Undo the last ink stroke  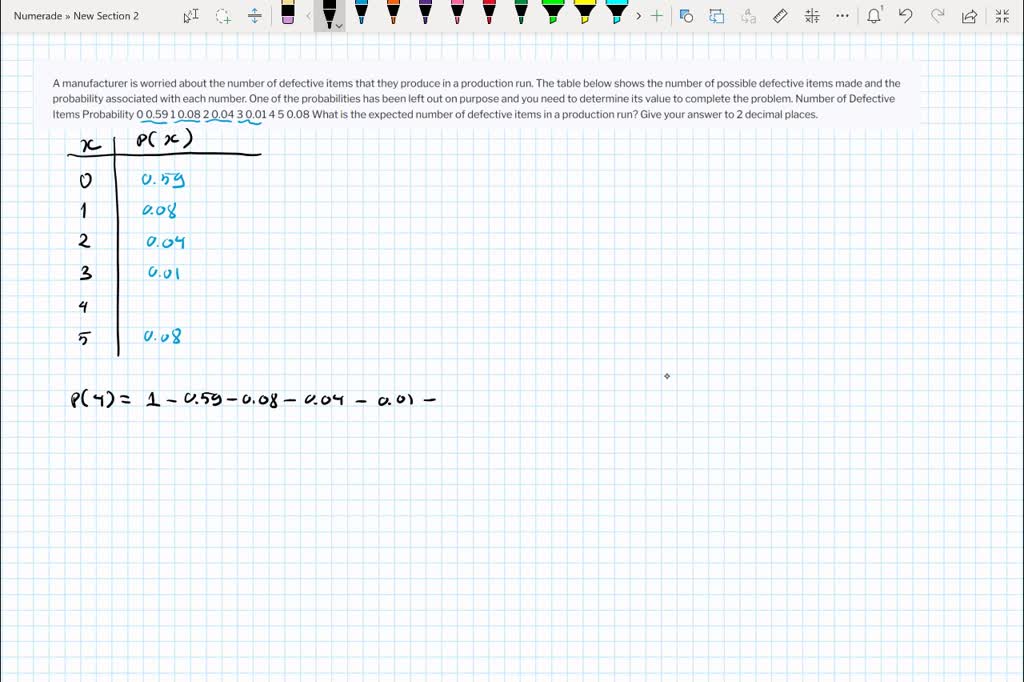[905, 16]
